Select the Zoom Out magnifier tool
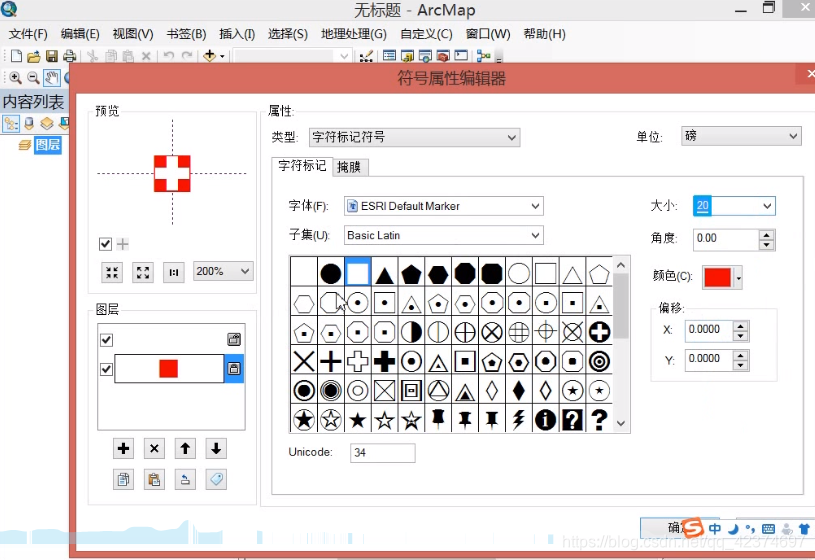The height and width of the screenshot is (560, 815). pos(33,78)
